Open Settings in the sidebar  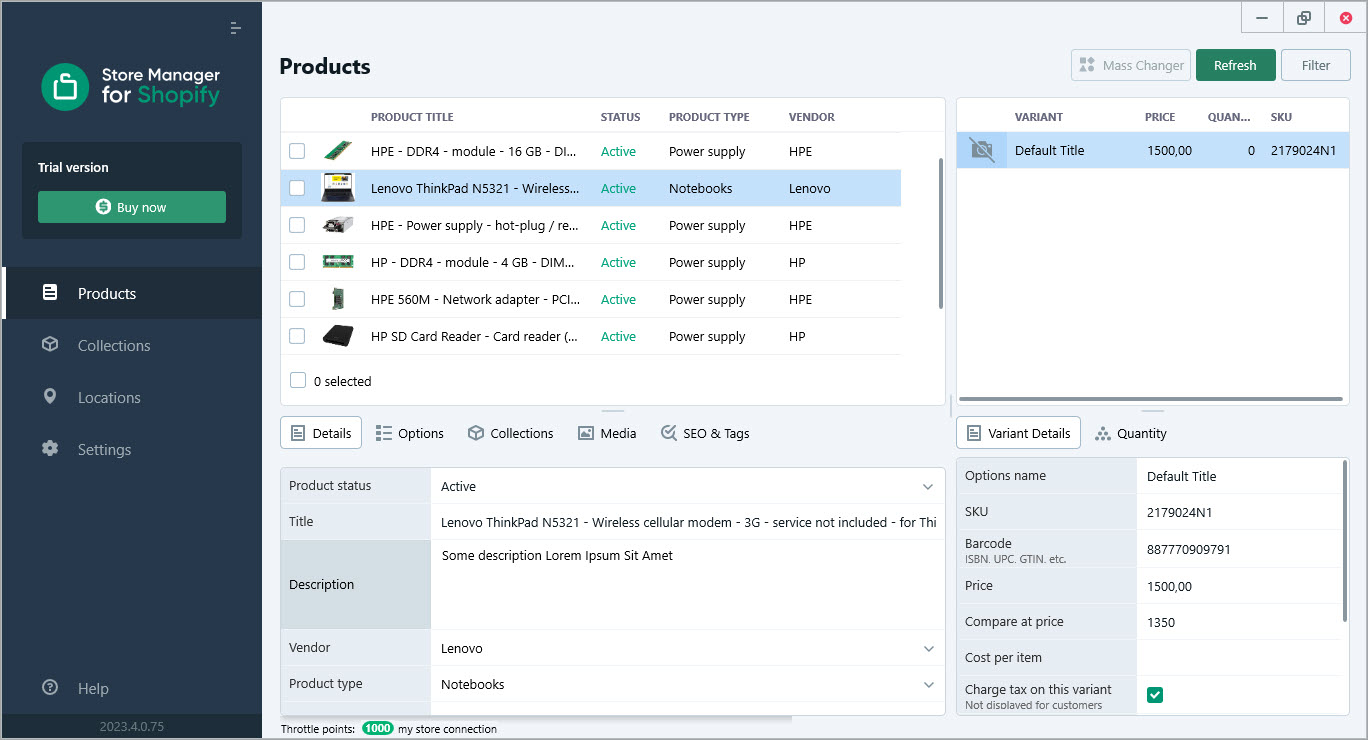click(132, 449)
